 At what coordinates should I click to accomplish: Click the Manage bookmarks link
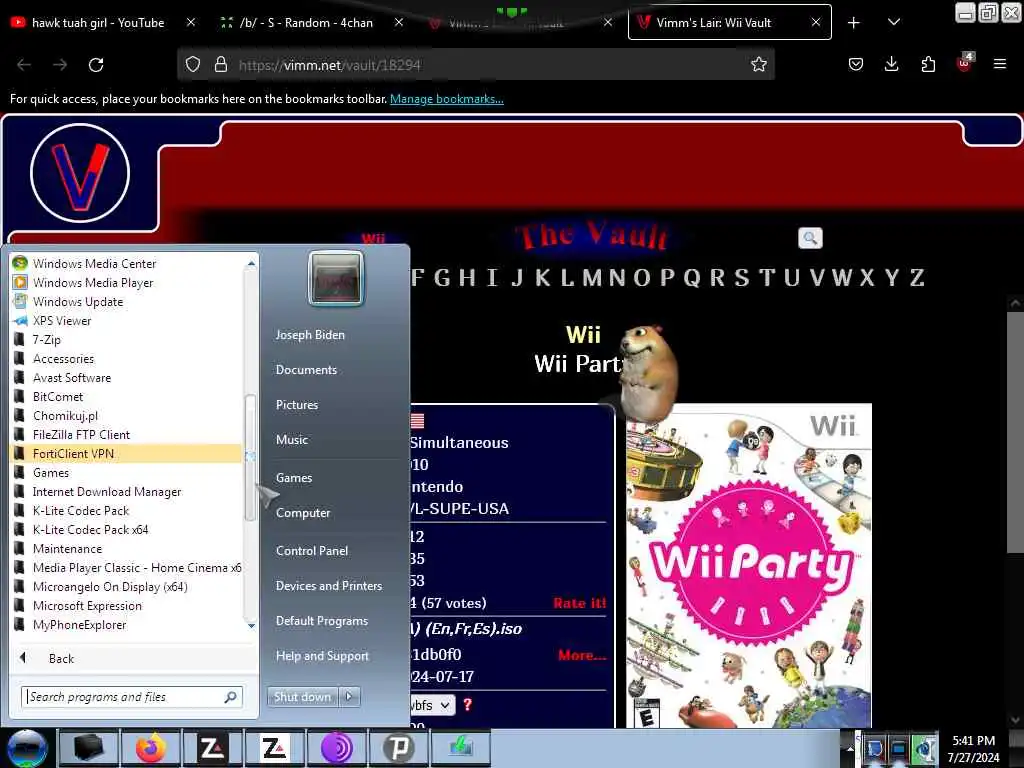click(x=447, y=99)
